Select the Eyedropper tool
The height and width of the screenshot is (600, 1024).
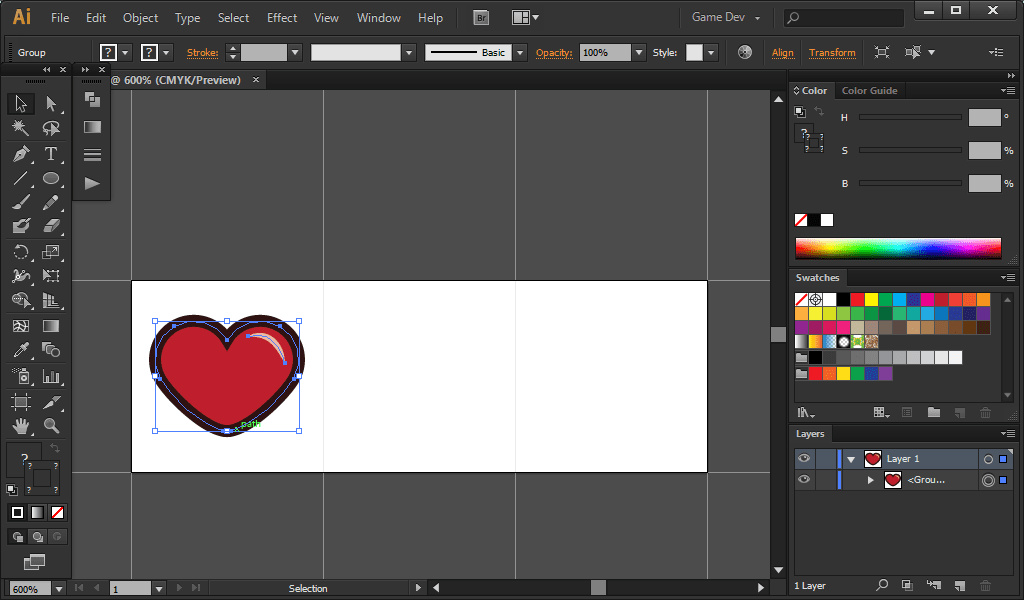click(x=20, y=350)
